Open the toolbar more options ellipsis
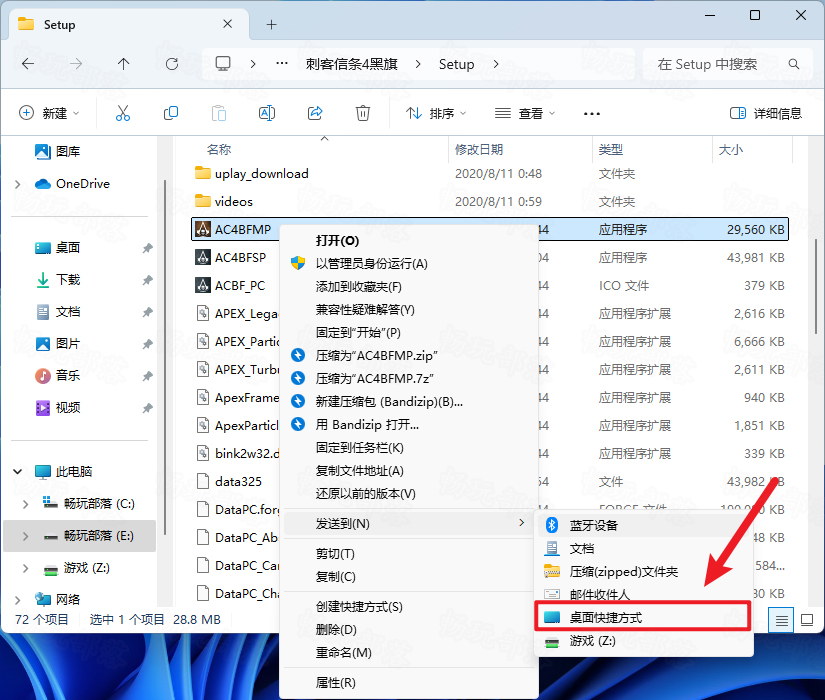 tap(592, 114)
